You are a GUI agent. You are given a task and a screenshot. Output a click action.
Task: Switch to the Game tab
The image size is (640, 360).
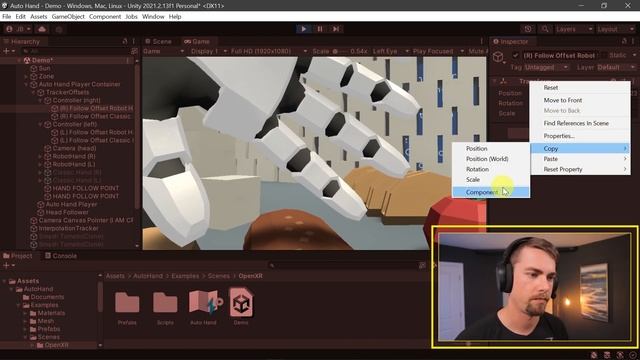point(197,41)
